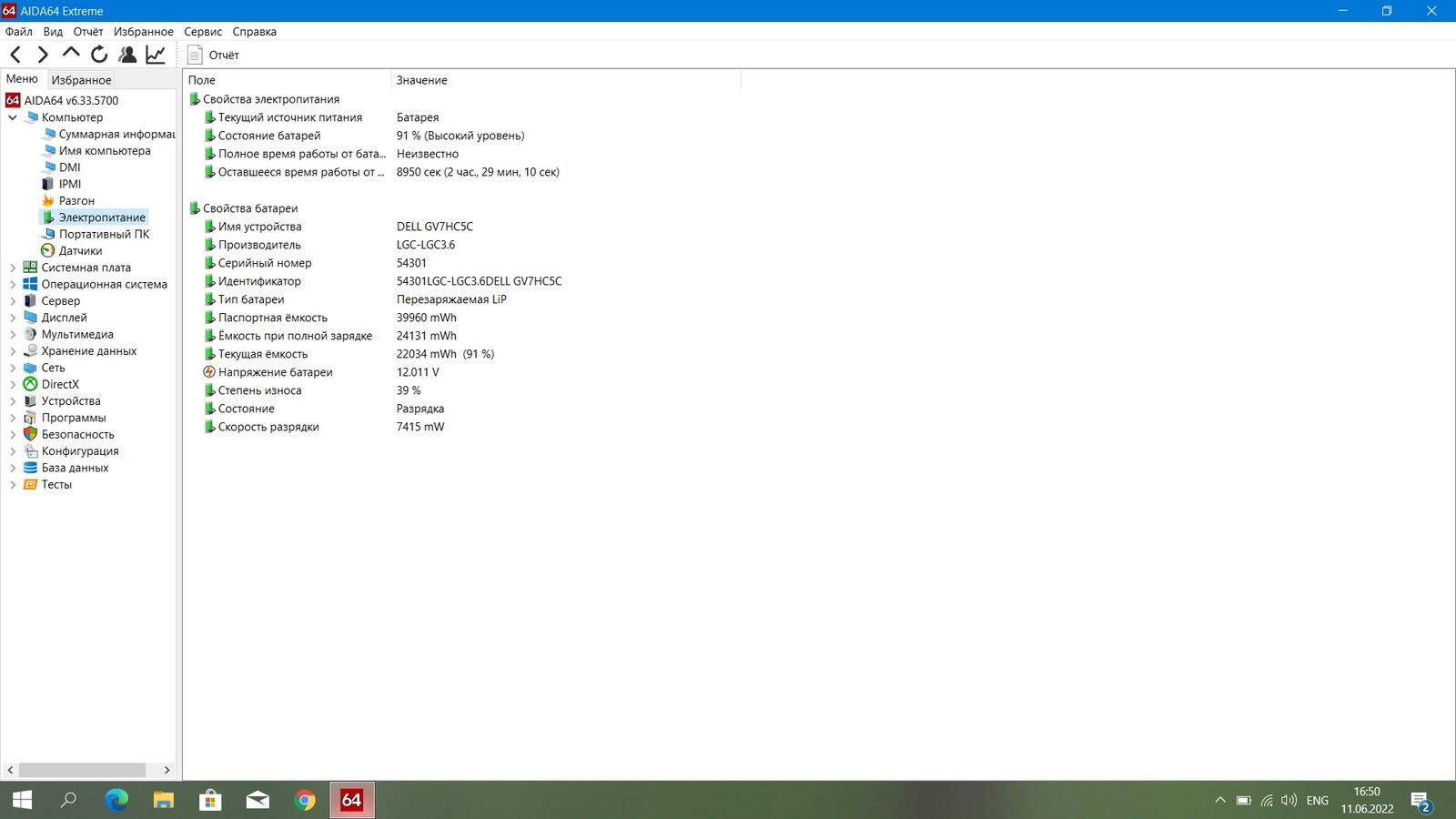Expand the Операционная система node
This screenshot has height=819, width=1456.
tap(13, 284)
